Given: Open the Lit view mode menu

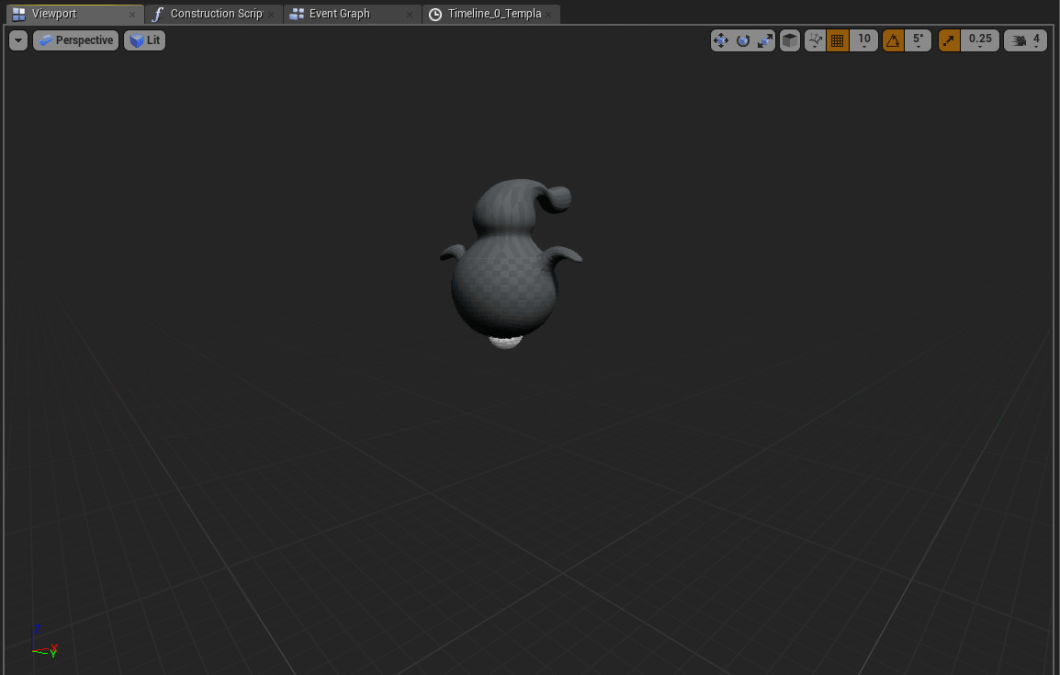Looking at the screenshot, I should [x=145, y=41].
